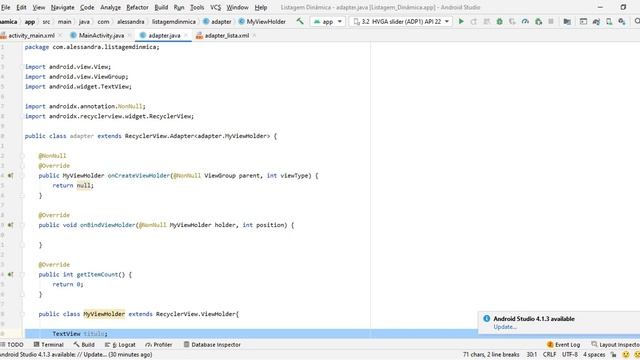This screenshot has height=360, width=640.
Task: Open the Analyze menu
Action: pos(110,7)
